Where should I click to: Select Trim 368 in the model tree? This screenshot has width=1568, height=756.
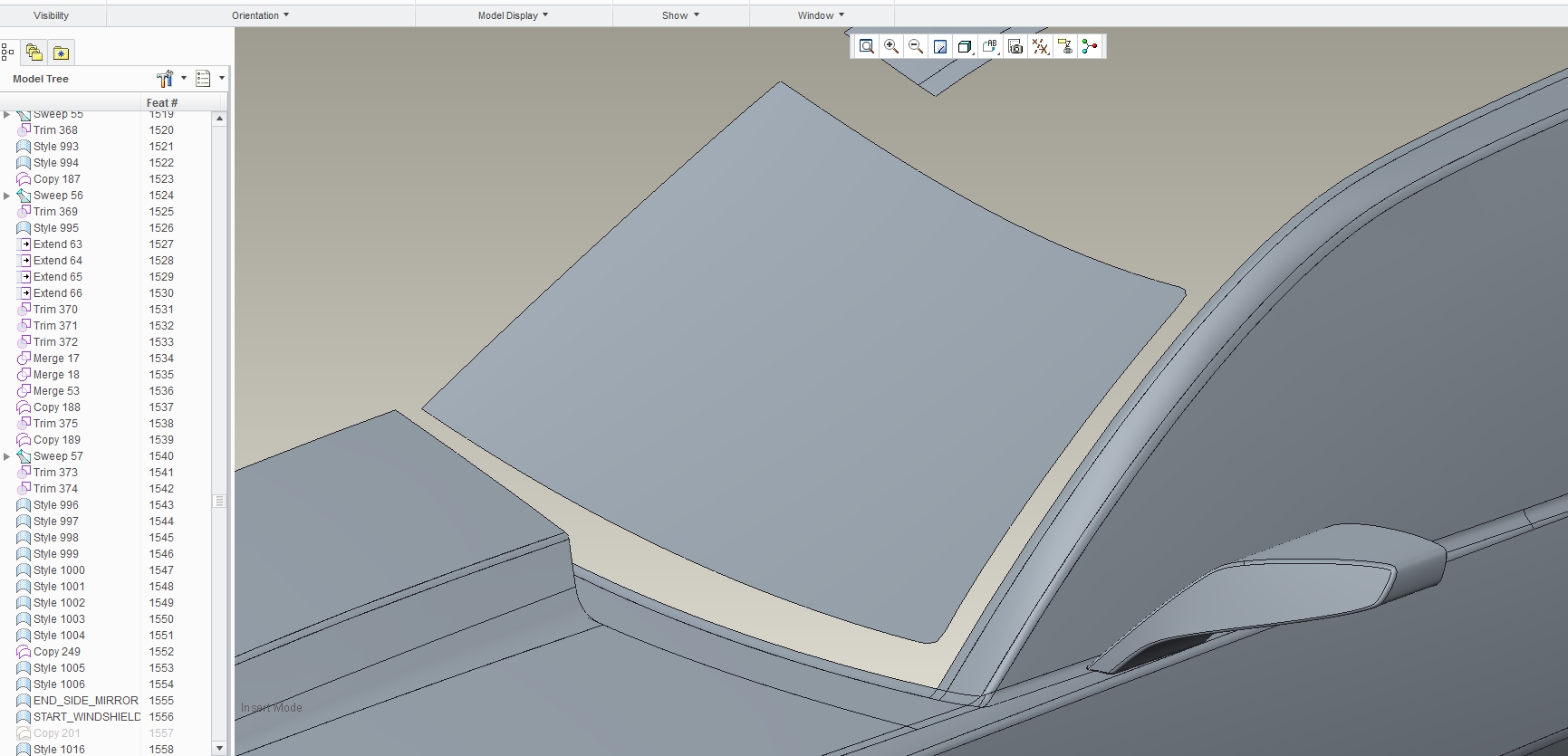coord(55,130)
